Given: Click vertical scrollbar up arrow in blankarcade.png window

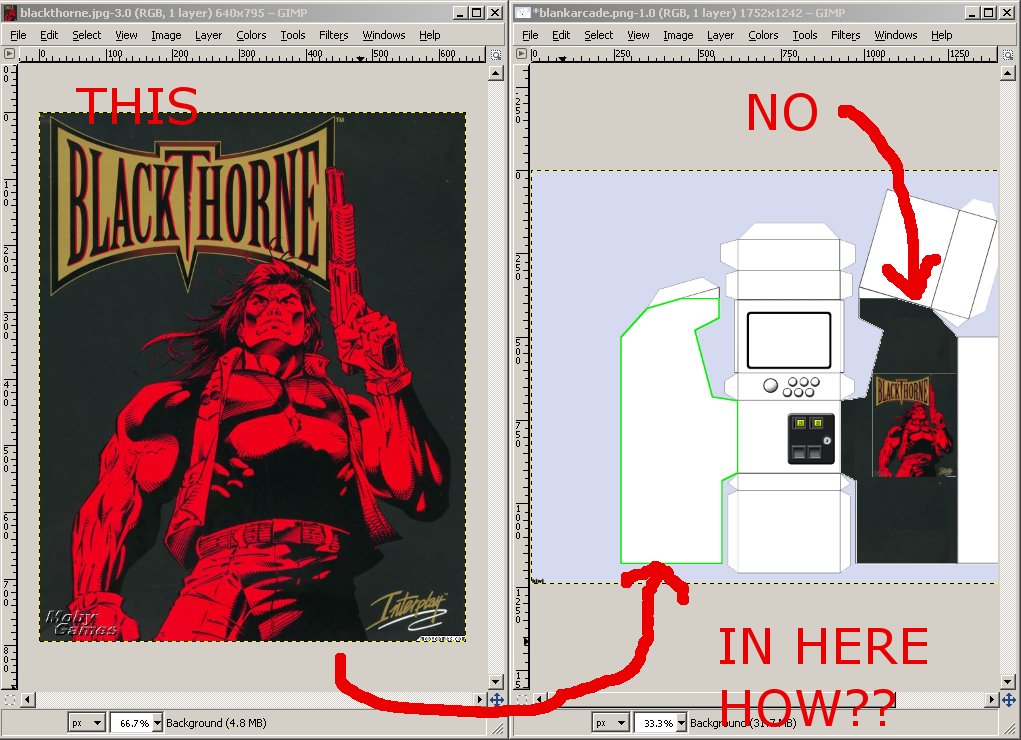Looking at the screenshot, I should (1008, 74).
